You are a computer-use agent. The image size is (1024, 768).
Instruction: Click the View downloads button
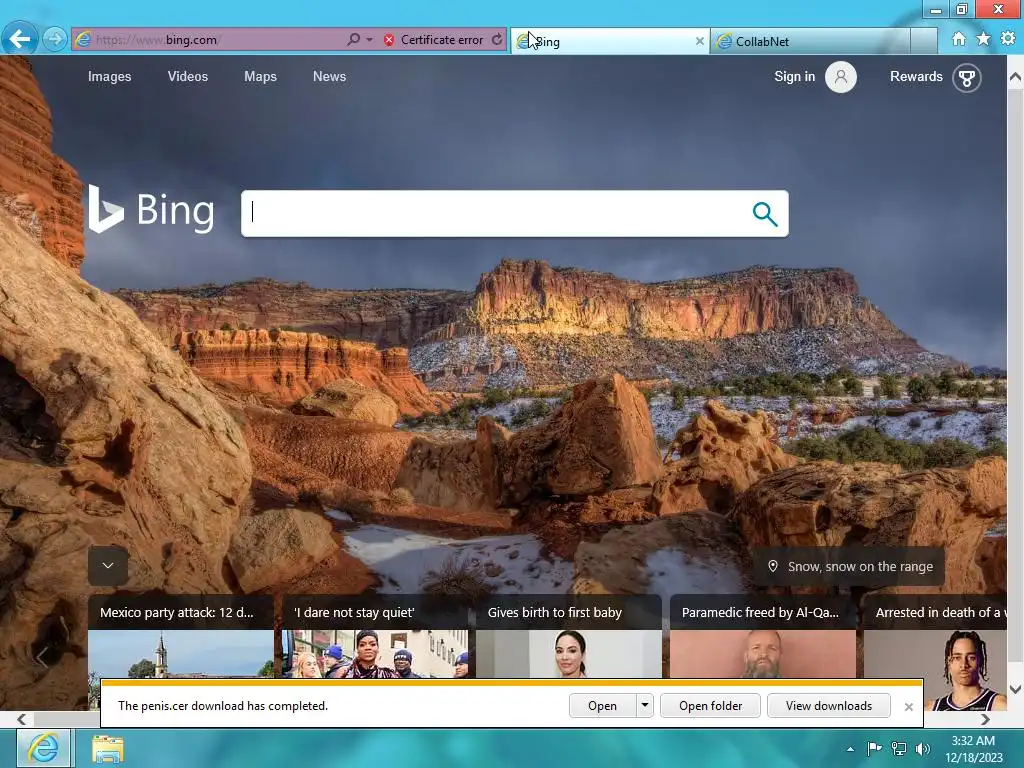tap(829, 706)
